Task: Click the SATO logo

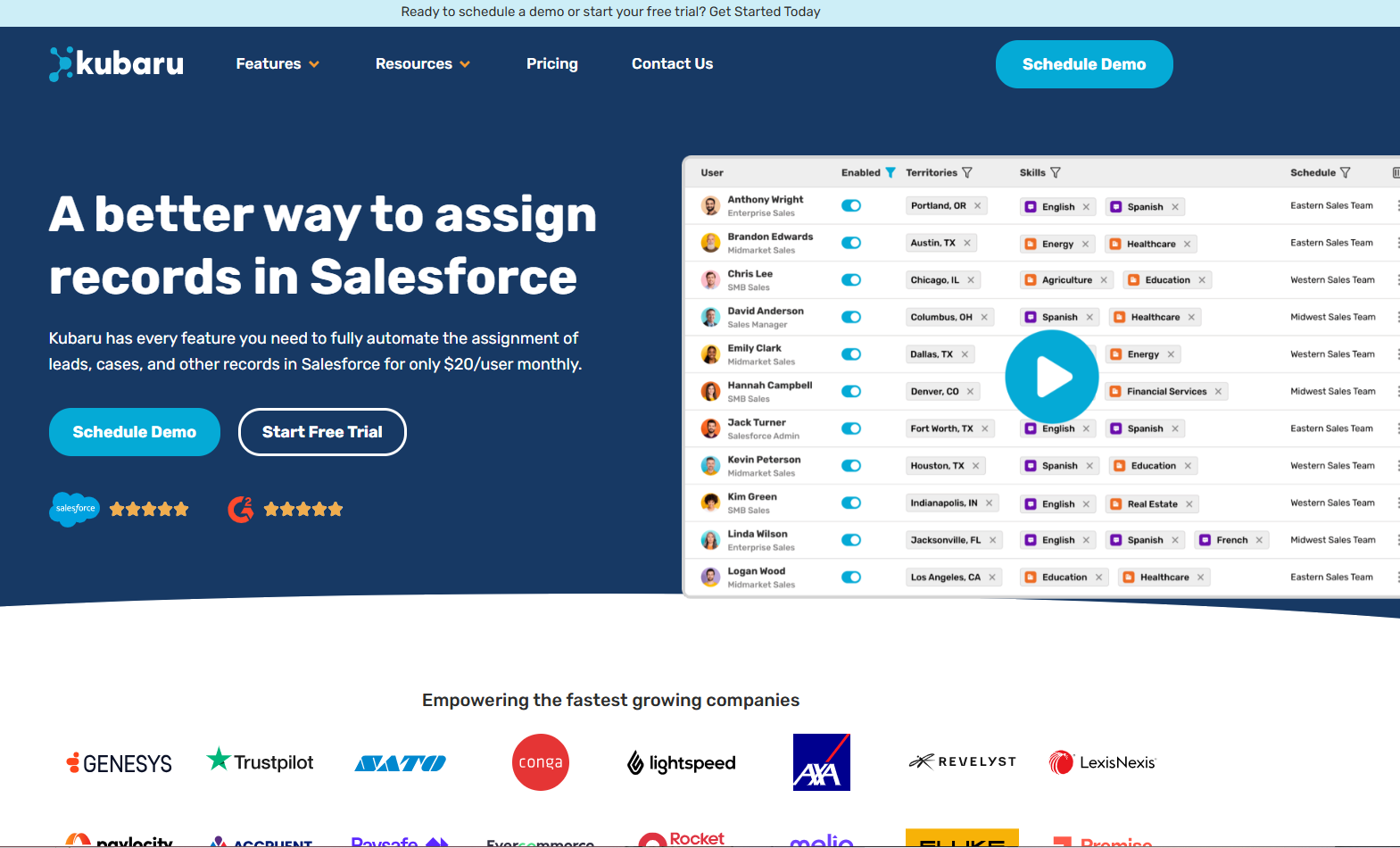Action: point(401,763)
